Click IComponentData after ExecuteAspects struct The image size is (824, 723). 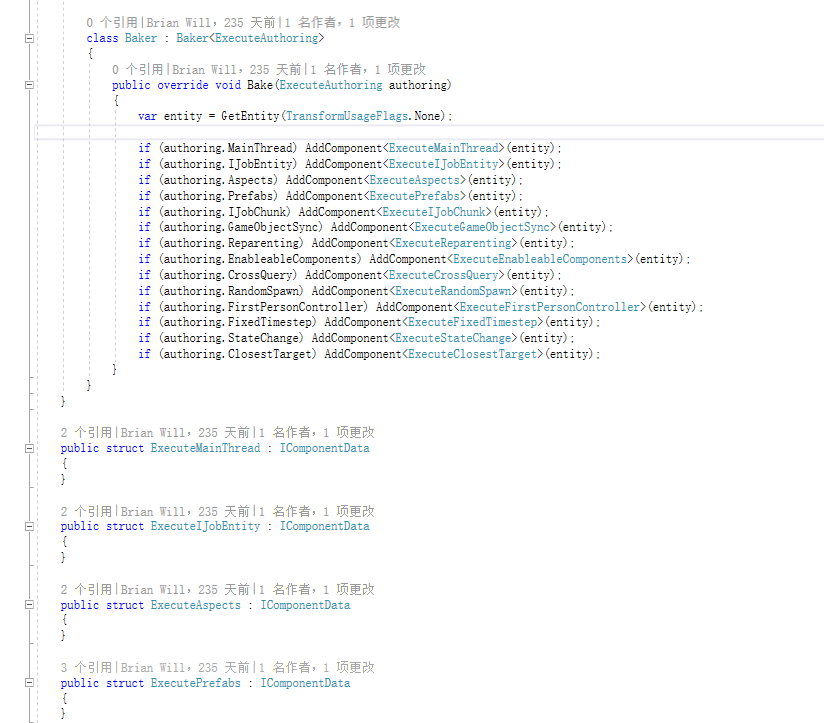click(x=305, y=605)
